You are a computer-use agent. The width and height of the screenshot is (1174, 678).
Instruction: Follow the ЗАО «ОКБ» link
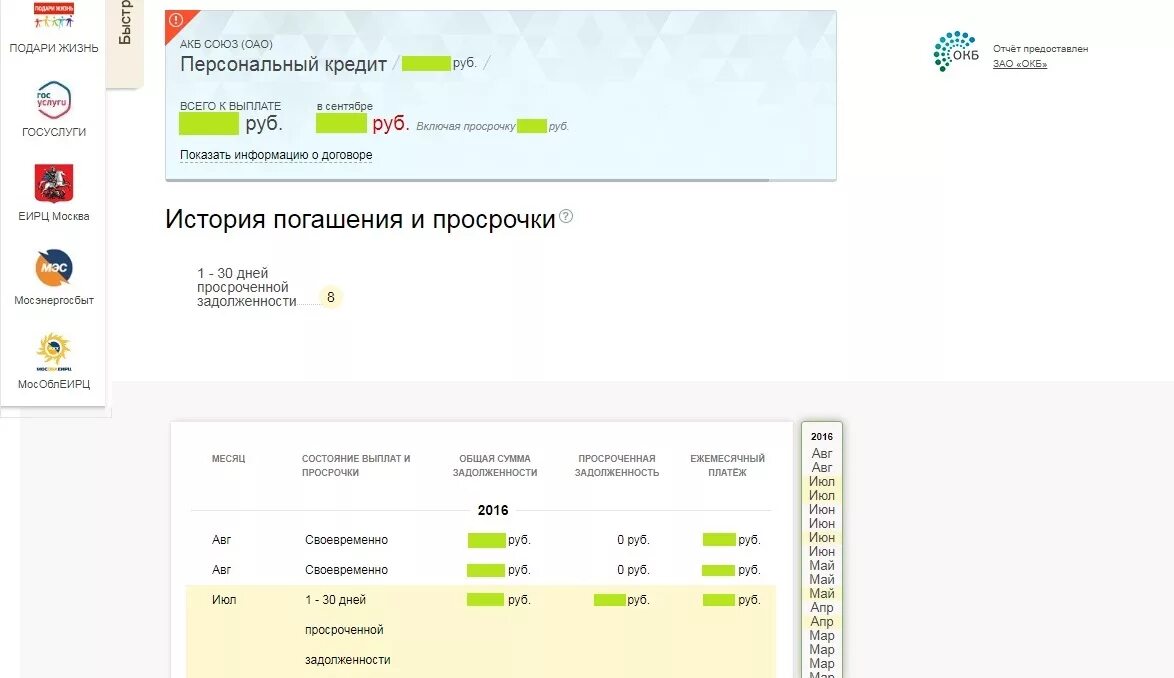pos(1020,64)
